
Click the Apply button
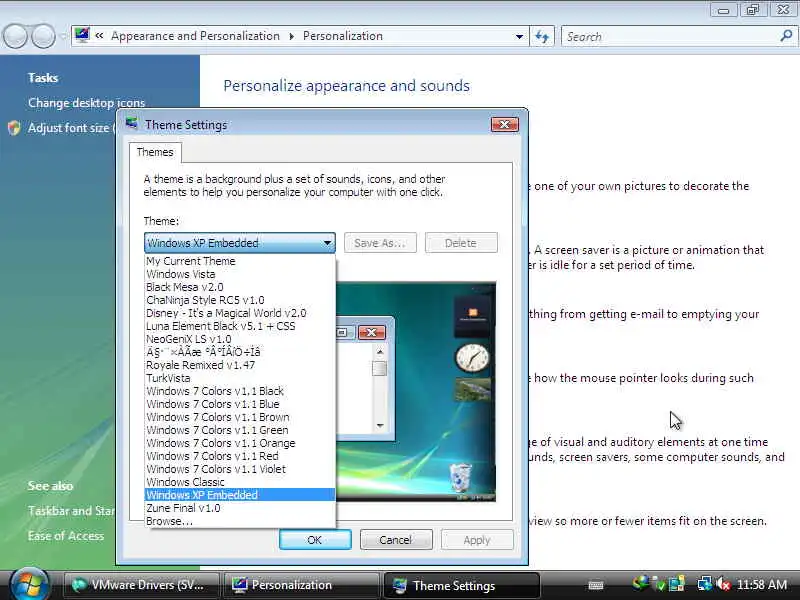point(477,540)
